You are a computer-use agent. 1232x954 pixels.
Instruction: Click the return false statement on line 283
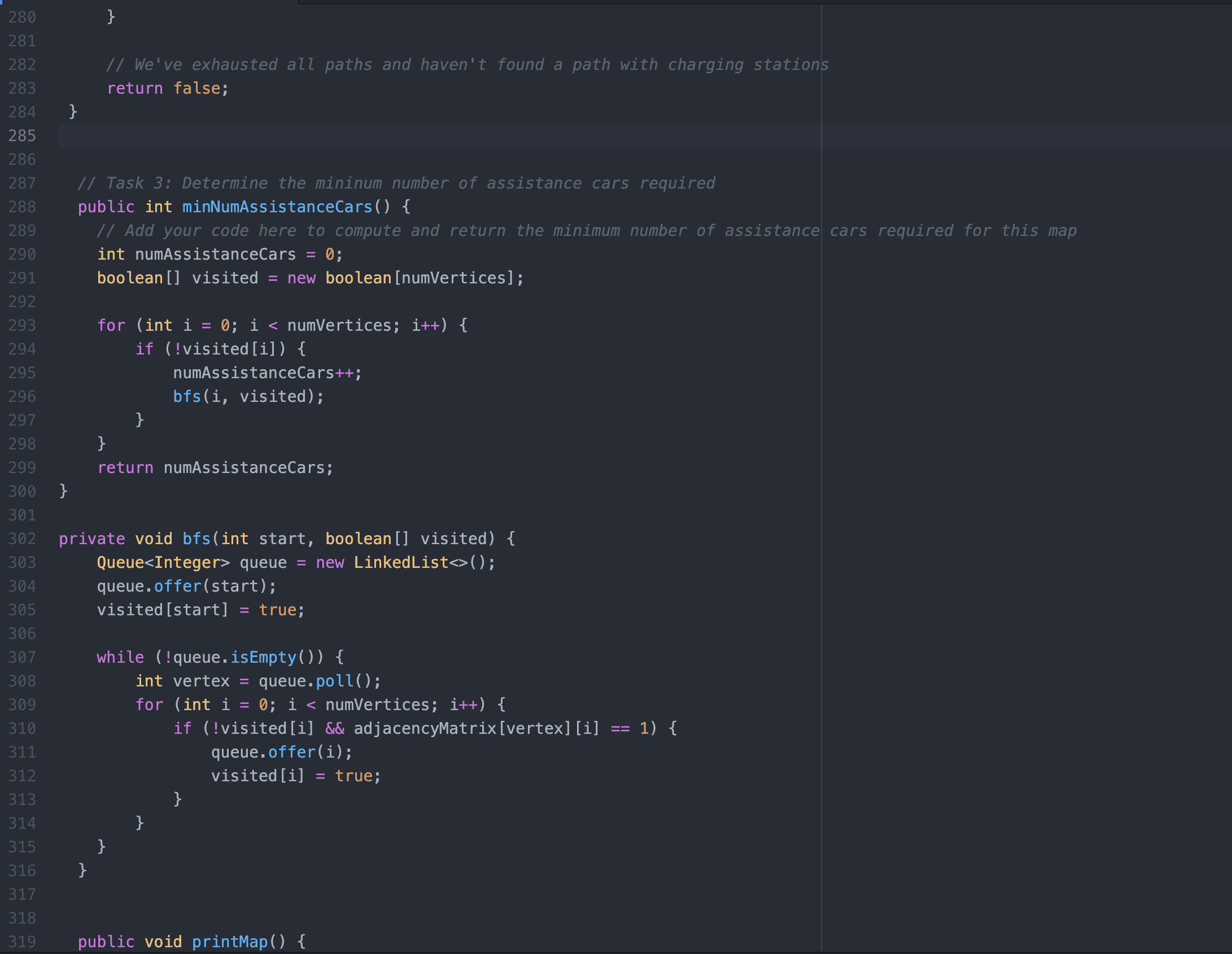pyautogui.click(x=167, y=88)
